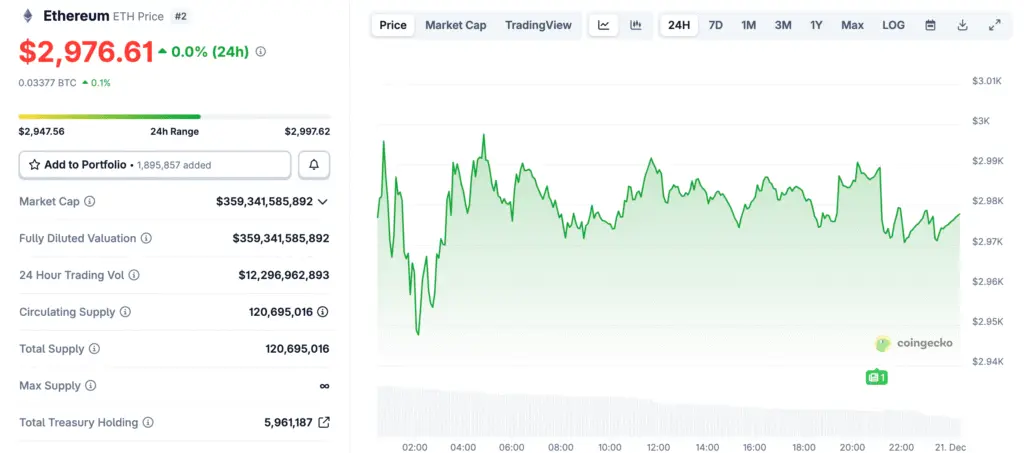Viewport: 1024px width, 453px height.
Task: Open Total Treasury Holding external link
Action: tap(323, 422)
